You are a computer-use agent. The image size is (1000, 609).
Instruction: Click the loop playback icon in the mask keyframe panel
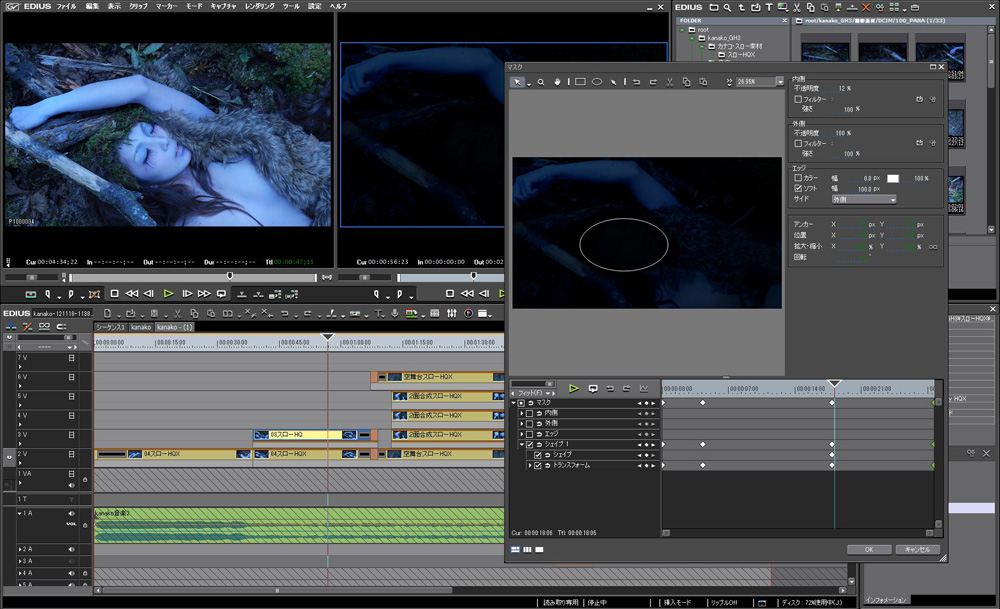tap(593, 388)
